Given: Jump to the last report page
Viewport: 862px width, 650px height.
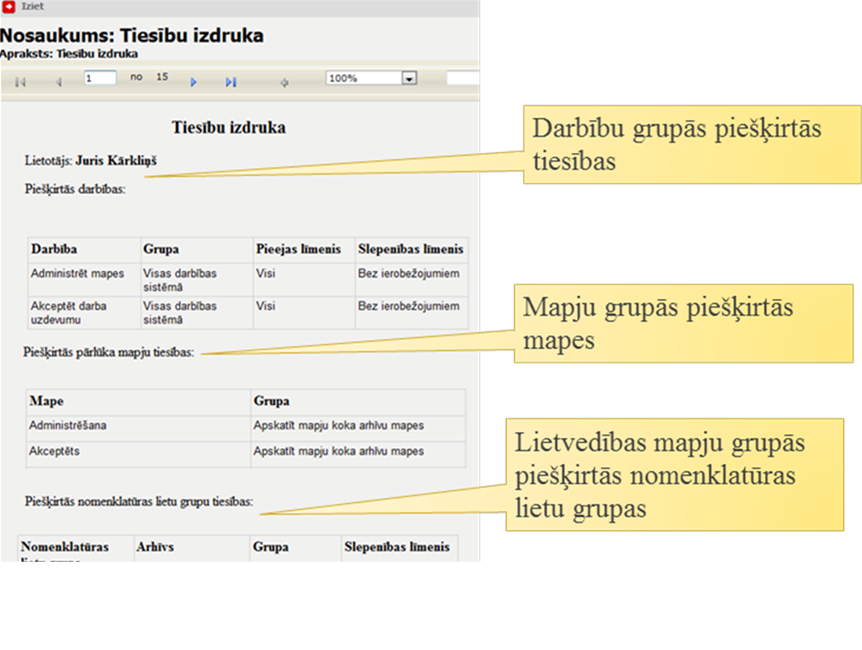Looking at the screenshot, I should 230,82.
